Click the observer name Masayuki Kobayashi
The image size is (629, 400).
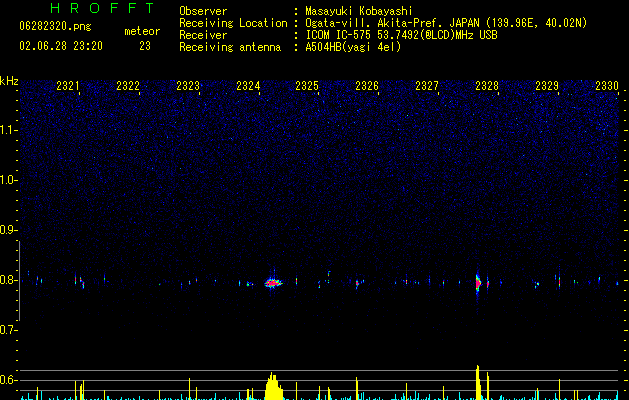[359, 11]
